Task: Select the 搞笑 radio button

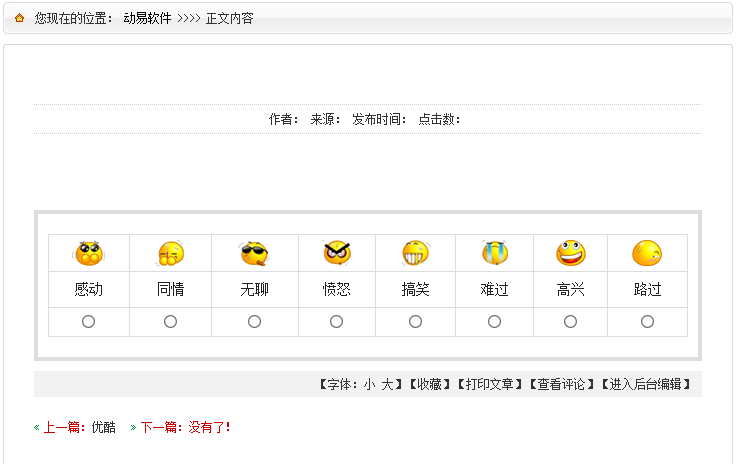Action: [415, 322]
